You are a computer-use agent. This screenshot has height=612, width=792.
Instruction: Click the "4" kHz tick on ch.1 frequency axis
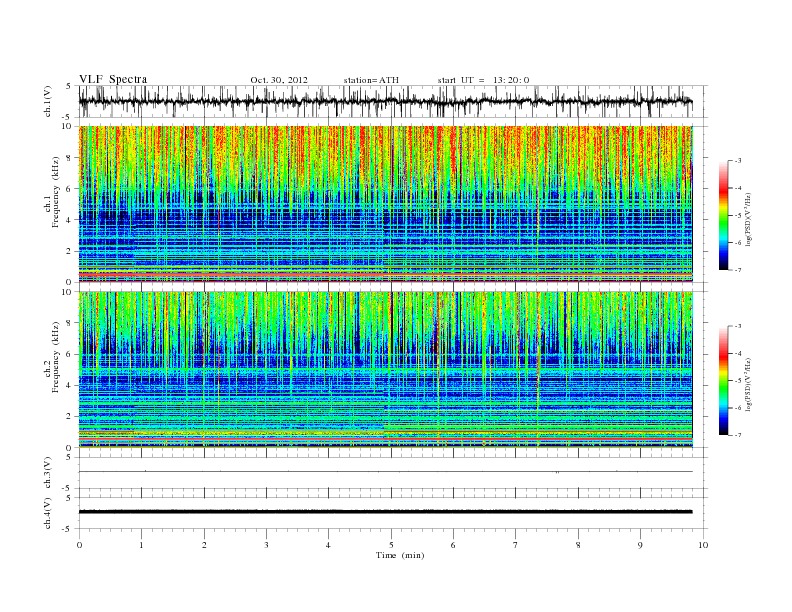(x=70, y=220)
